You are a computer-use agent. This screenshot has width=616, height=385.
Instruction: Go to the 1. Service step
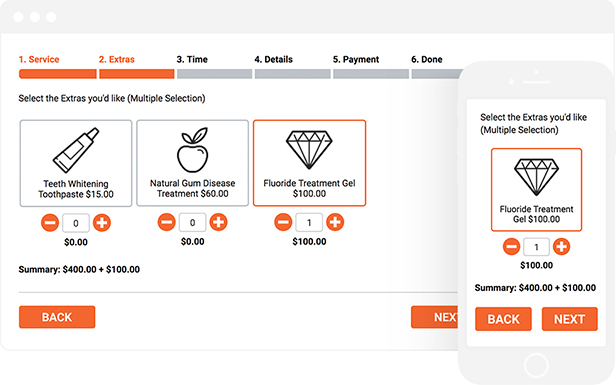point(39,59)
